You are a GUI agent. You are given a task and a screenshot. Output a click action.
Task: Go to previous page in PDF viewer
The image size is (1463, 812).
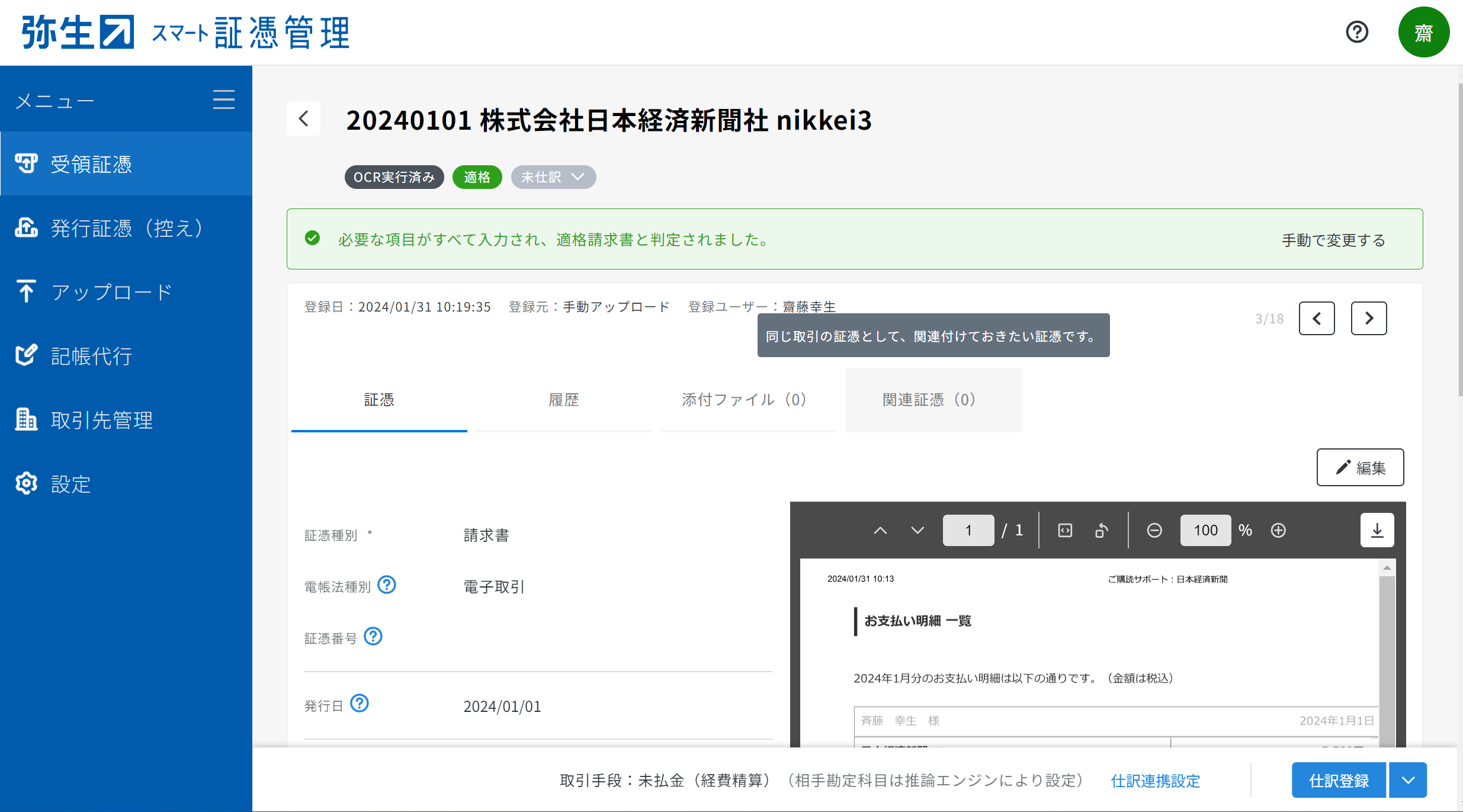pos(881,530)
